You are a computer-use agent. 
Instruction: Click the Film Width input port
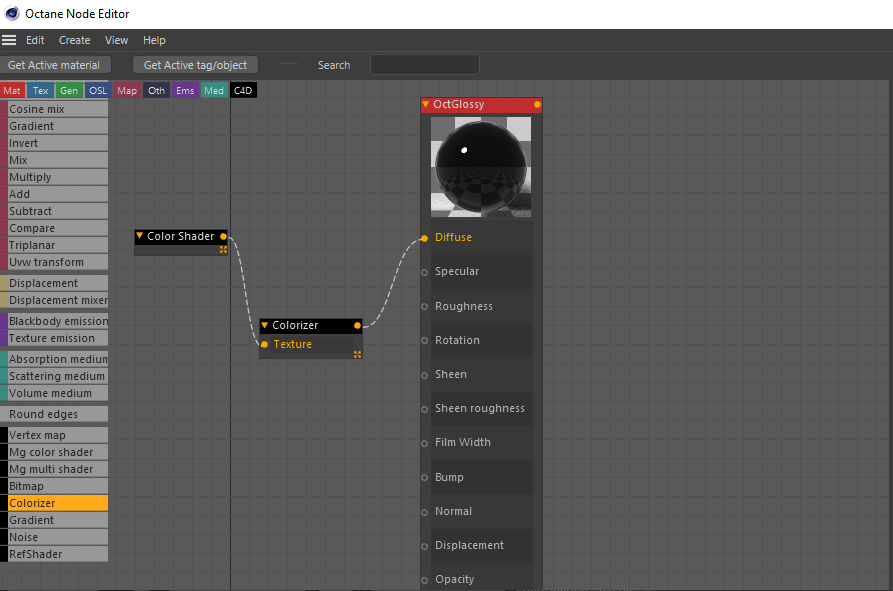424,444
